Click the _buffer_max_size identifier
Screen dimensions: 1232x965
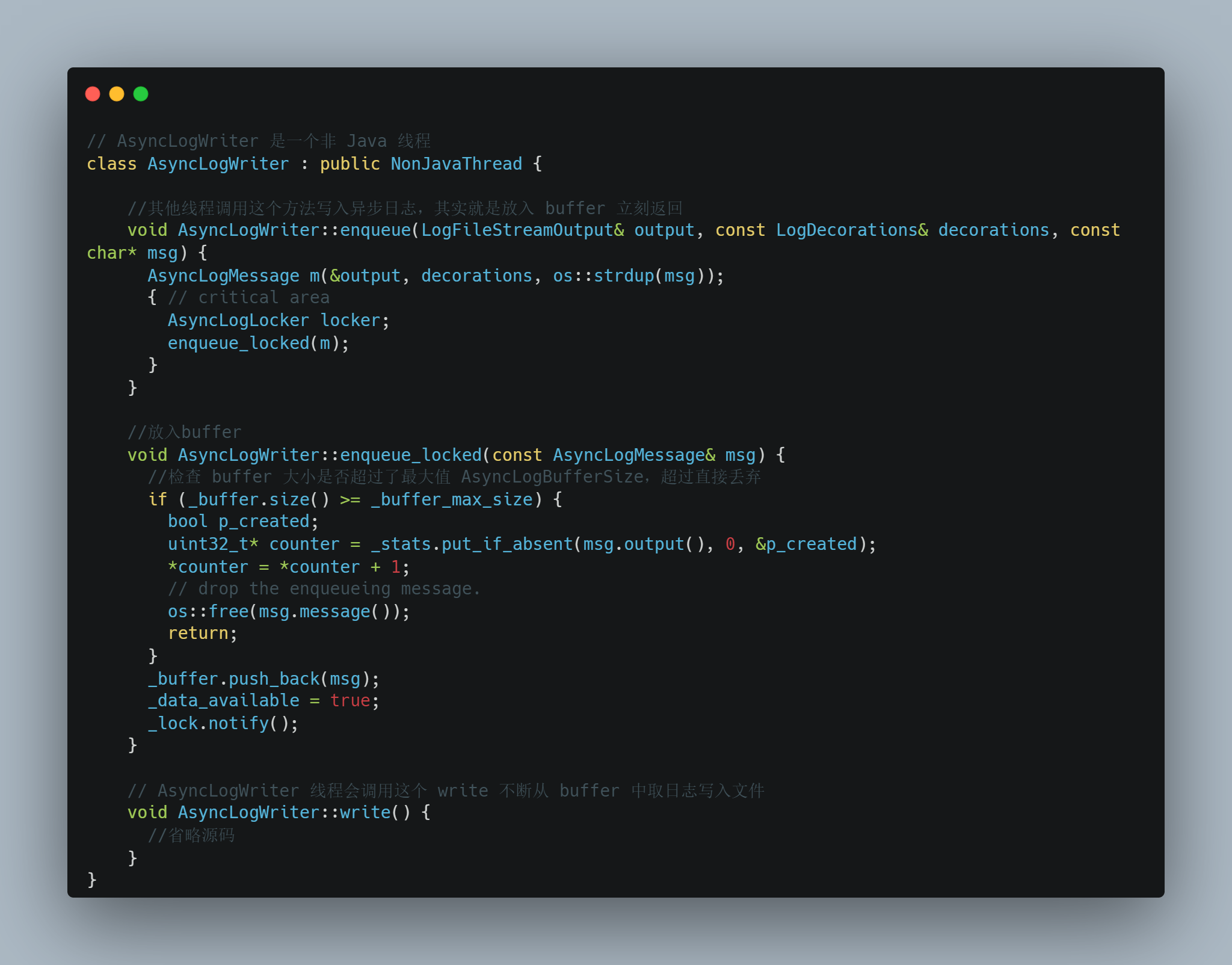tap(452, 499)
